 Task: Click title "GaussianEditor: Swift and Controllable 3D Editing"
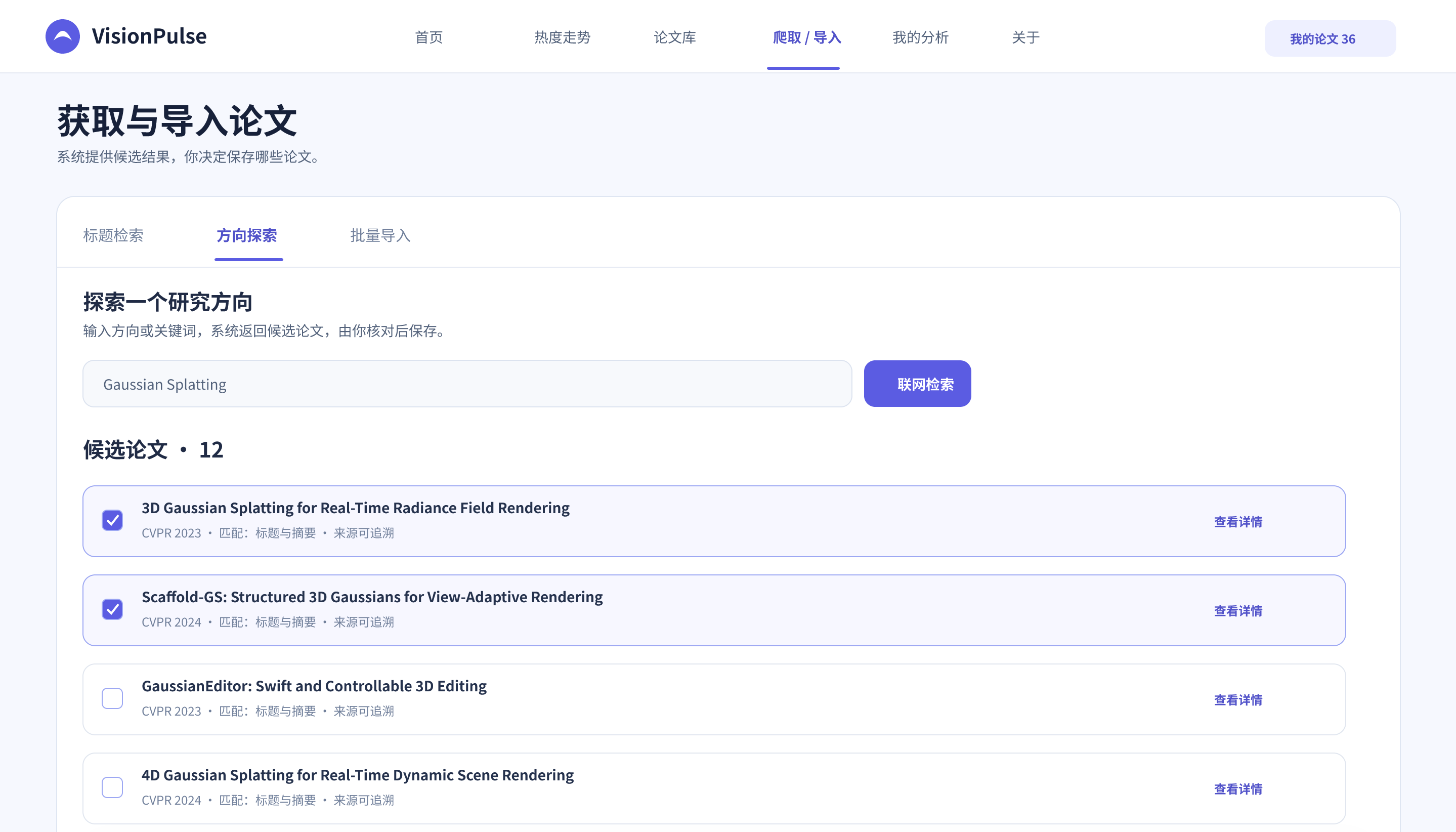tap(314, 686)
